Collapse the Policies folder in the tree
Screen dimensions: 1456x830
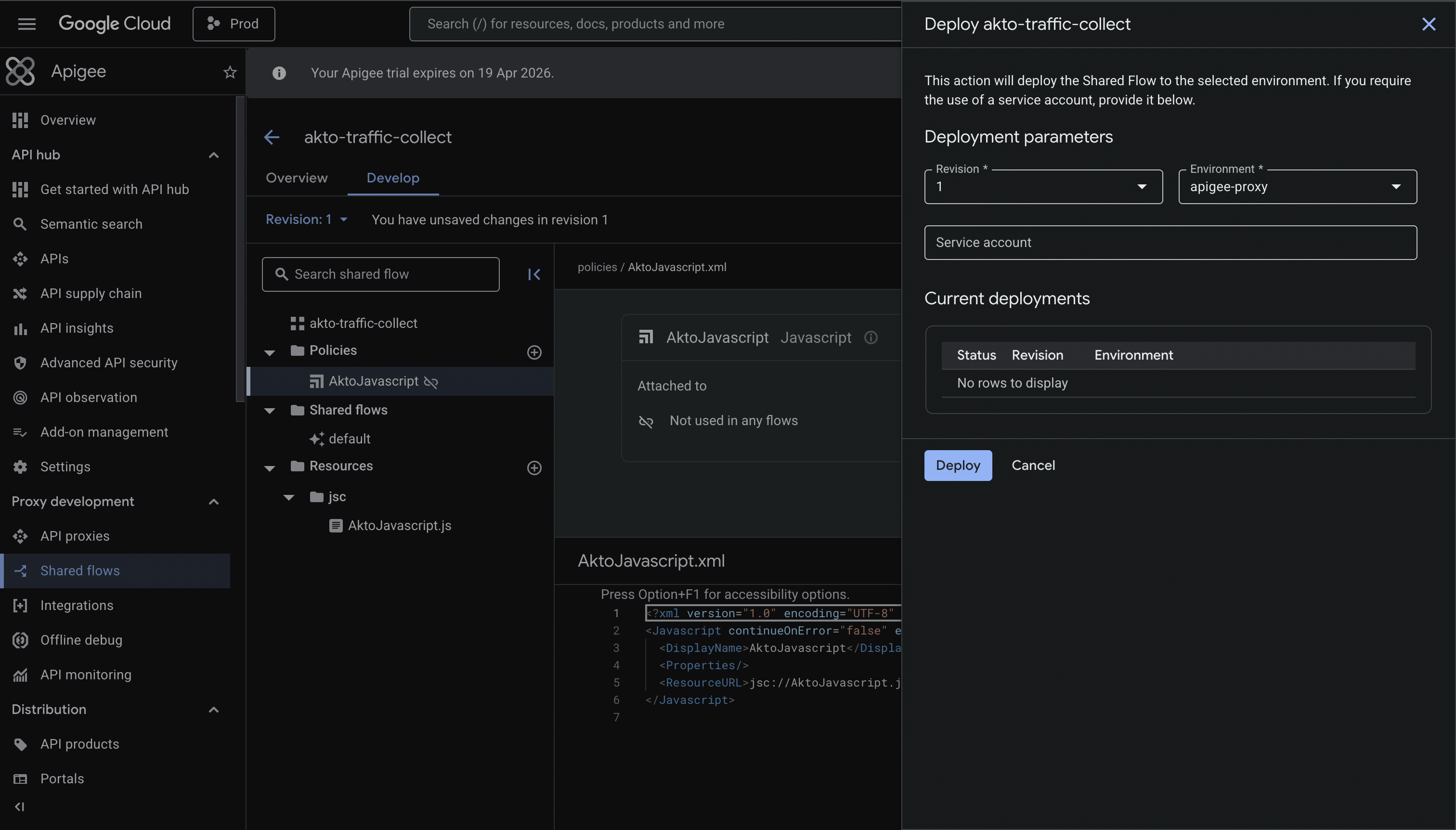[270, 352]
